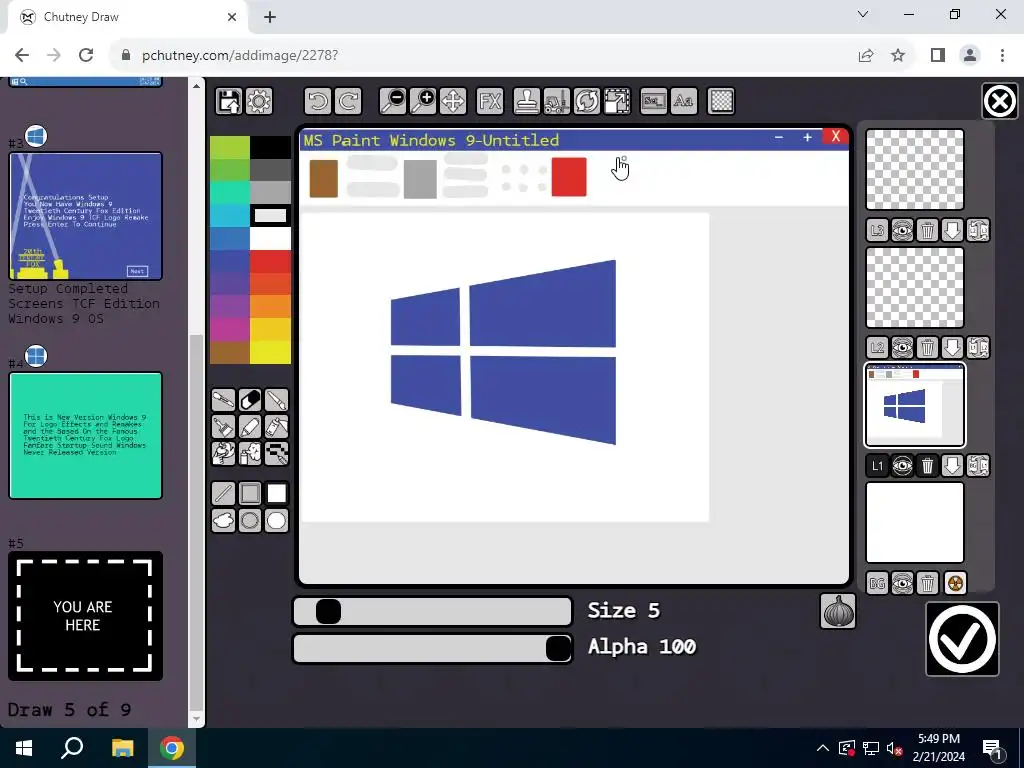Merge layer L3 down with arrow
This screenshot has height=768, width=1024.
coord(952,230)
